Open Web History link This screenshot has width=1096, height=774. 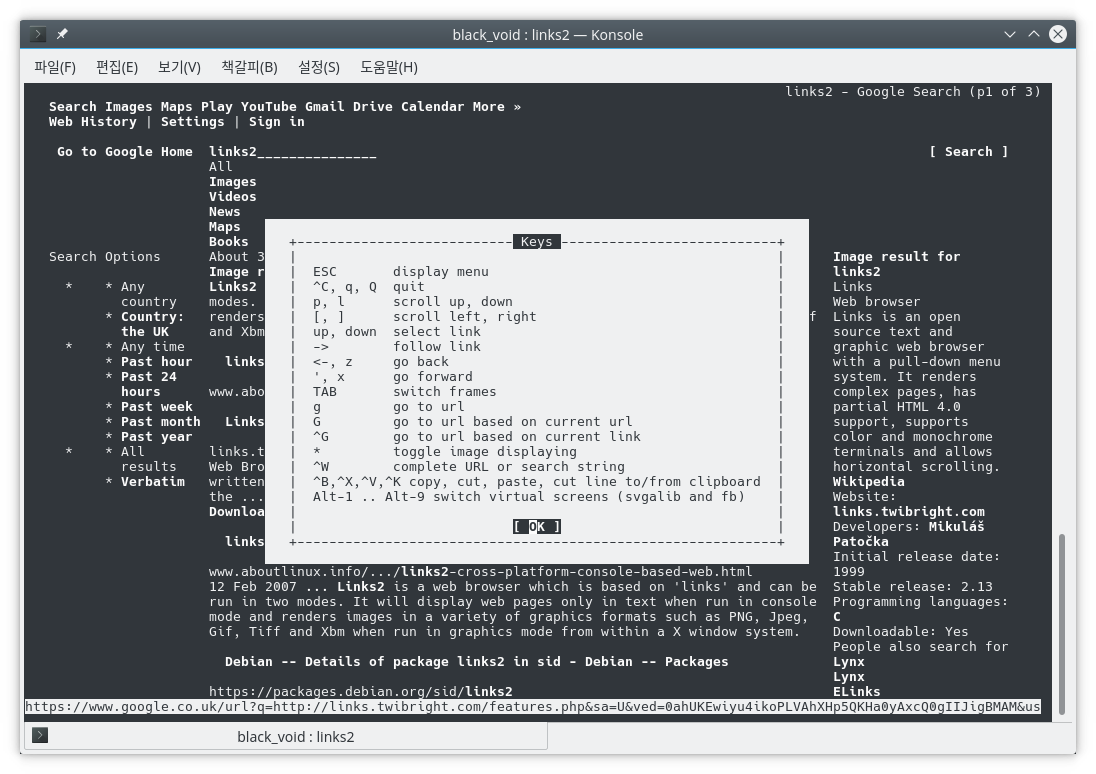[x=93, y=122]
